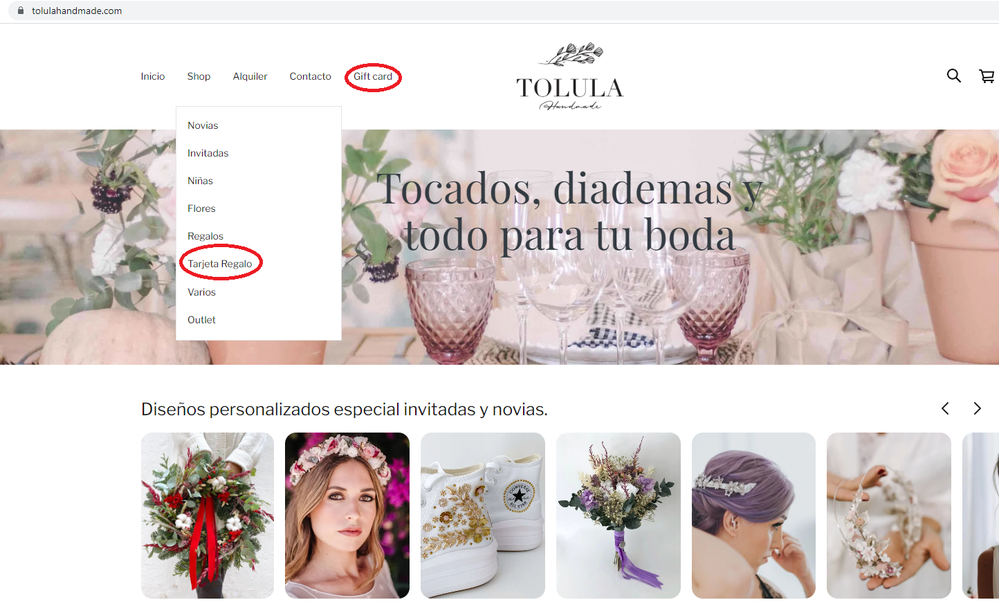Open the purple ribbon bouquet thumbnail
This screenshot has width=999, height=614.
tap(618, 515)
